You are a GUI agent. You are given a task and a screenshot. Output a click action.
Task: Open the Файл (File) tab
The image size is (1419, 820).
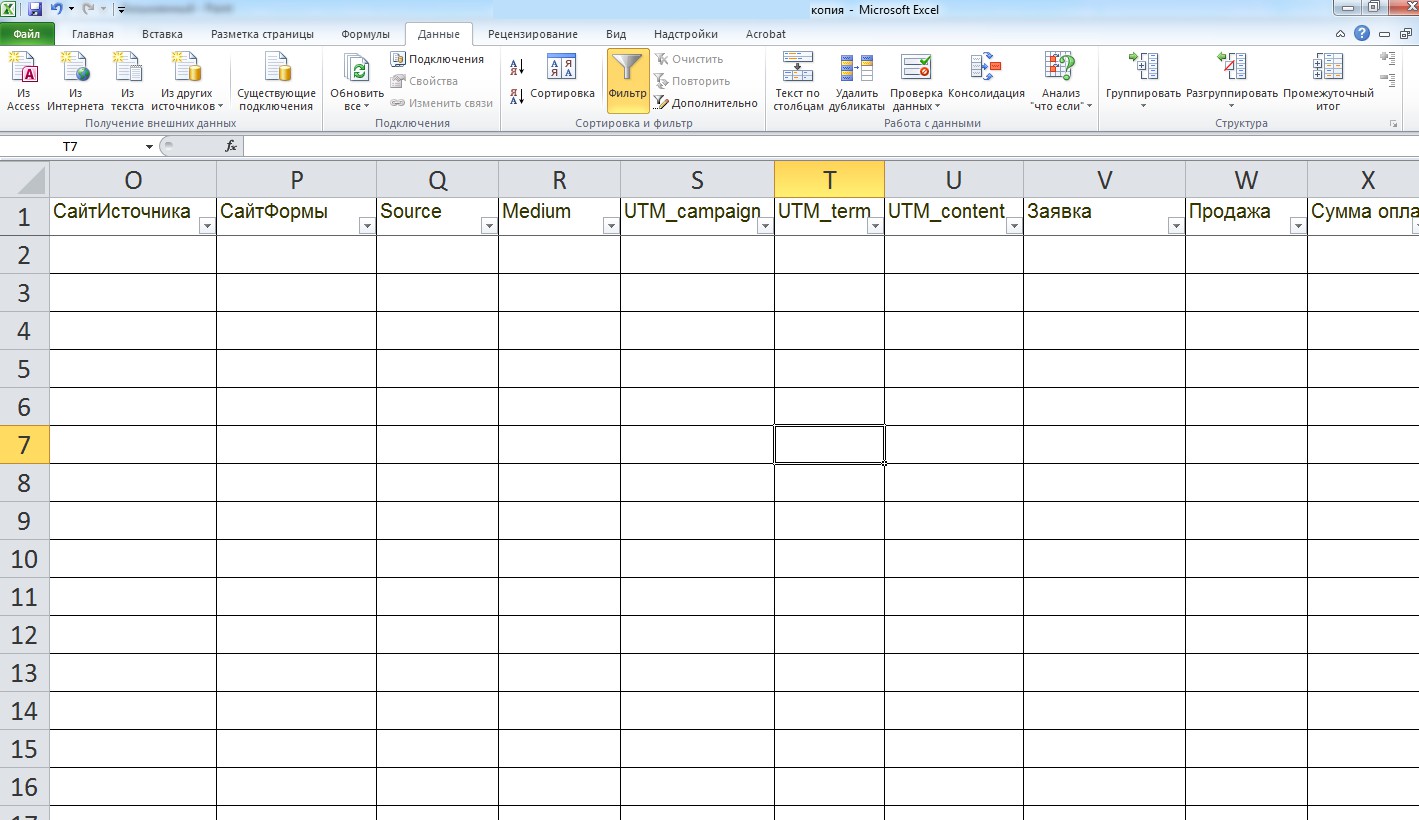pos(27,34)
